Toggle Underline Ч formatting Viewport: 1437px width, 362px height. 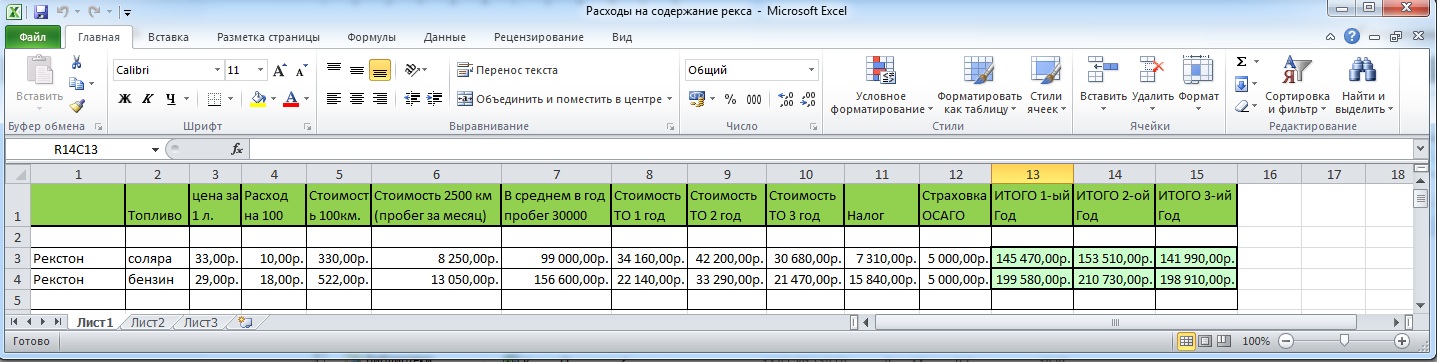(170, 98)
